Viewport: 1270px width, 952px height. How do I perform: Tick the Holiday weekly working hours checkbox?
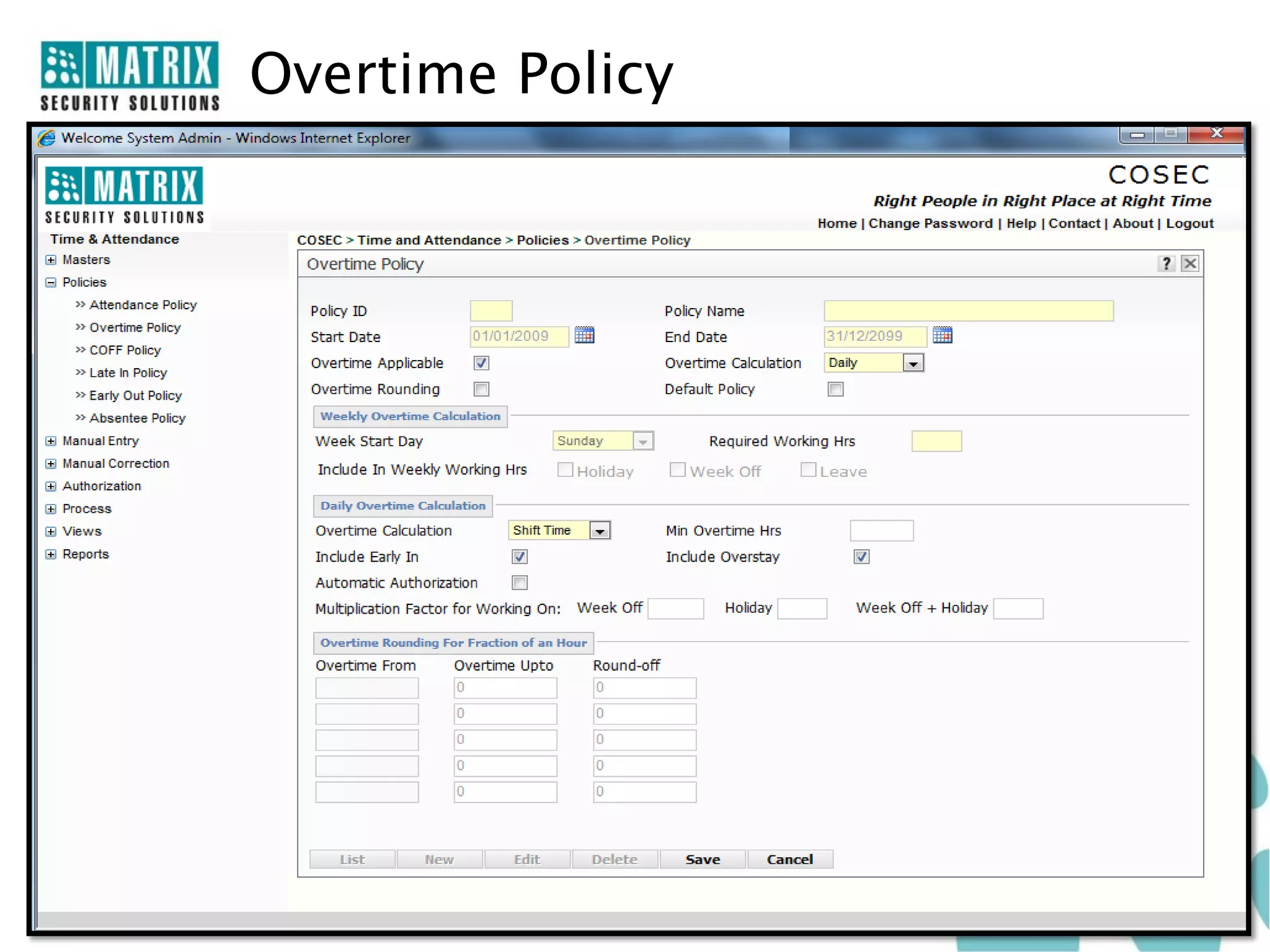[565, 470]
